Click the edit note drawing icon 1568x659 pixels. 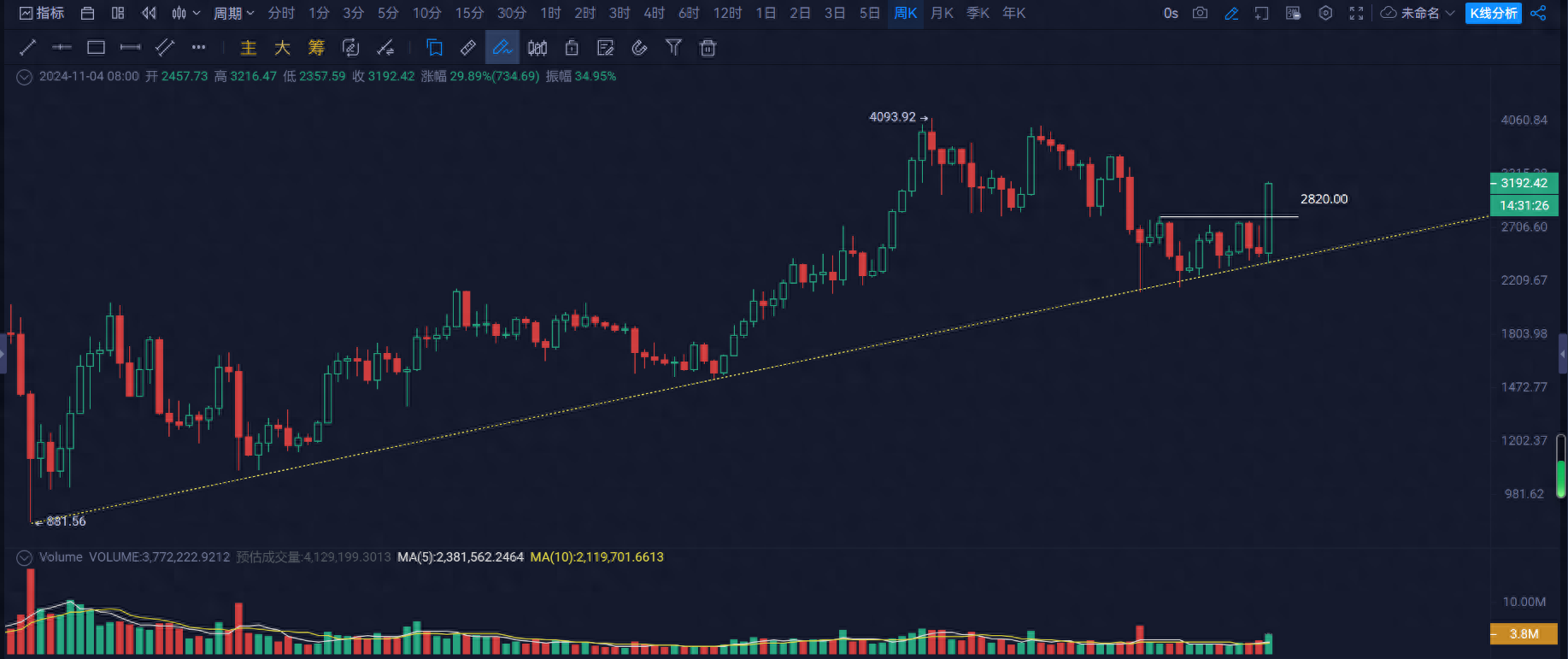click(606, 48)
